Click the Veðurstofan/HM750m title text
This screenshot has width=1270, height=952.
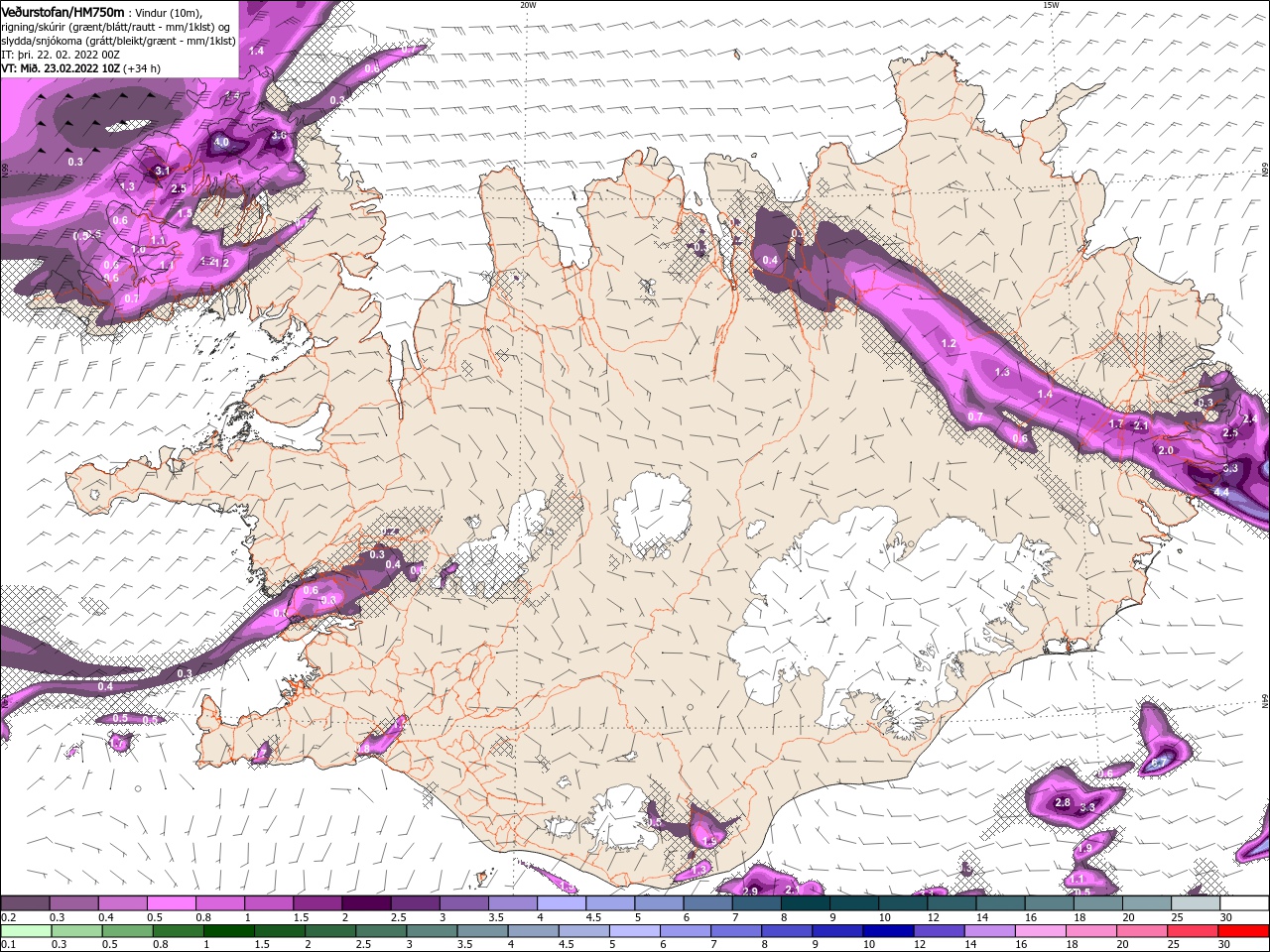tap(63, 11)
